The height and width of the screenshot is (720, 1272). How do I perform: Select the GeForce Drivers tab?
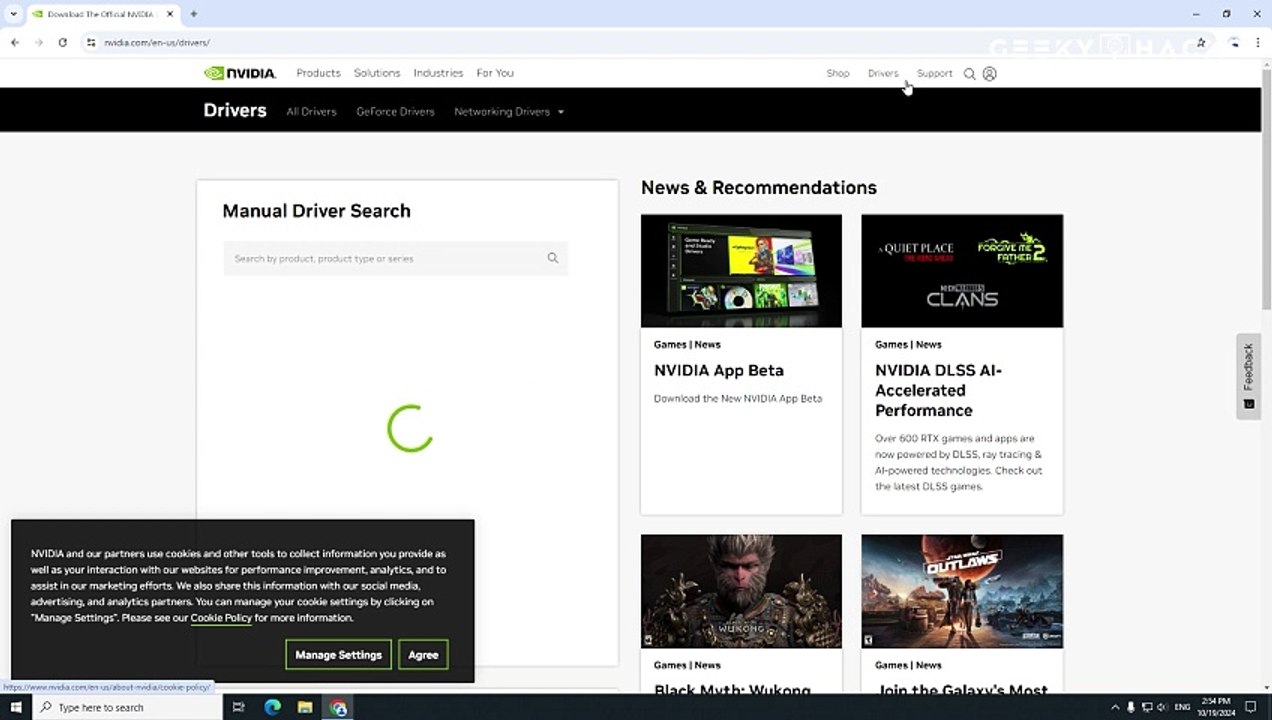395,111
